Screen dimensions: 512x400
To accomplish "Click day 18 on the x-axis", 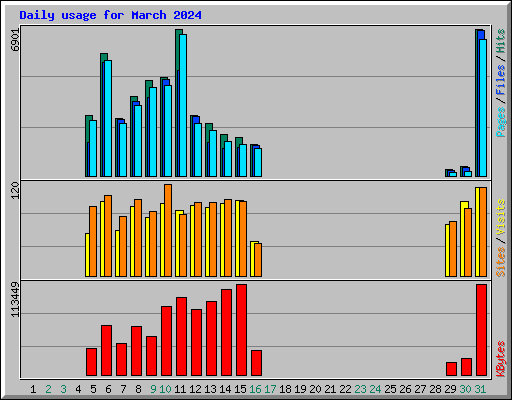I will tap(285, 389).
